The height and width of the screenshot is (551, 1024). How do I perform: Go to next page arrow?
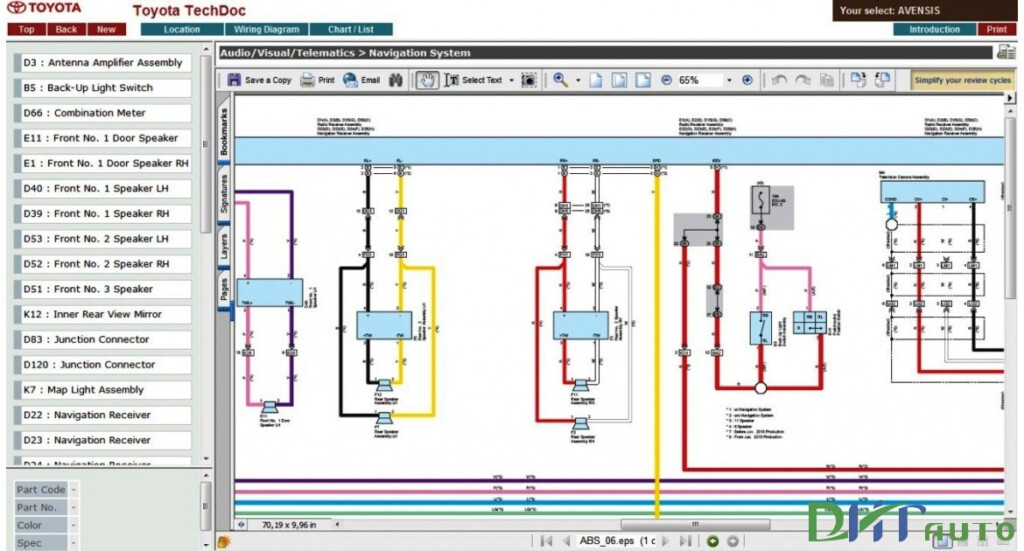click(x=665, y=541)
